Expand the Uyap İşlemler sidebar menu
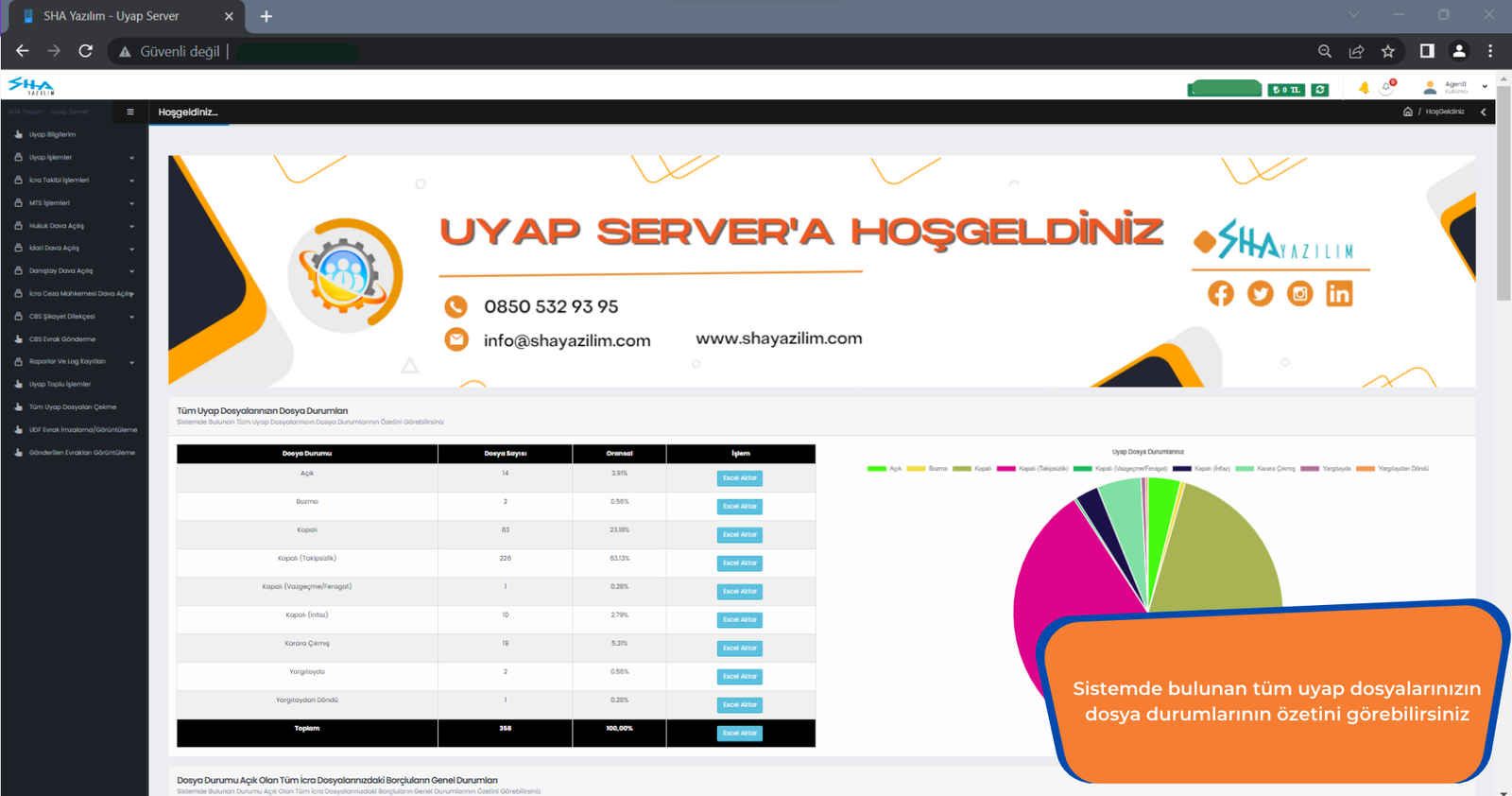 tap(74, 158)
